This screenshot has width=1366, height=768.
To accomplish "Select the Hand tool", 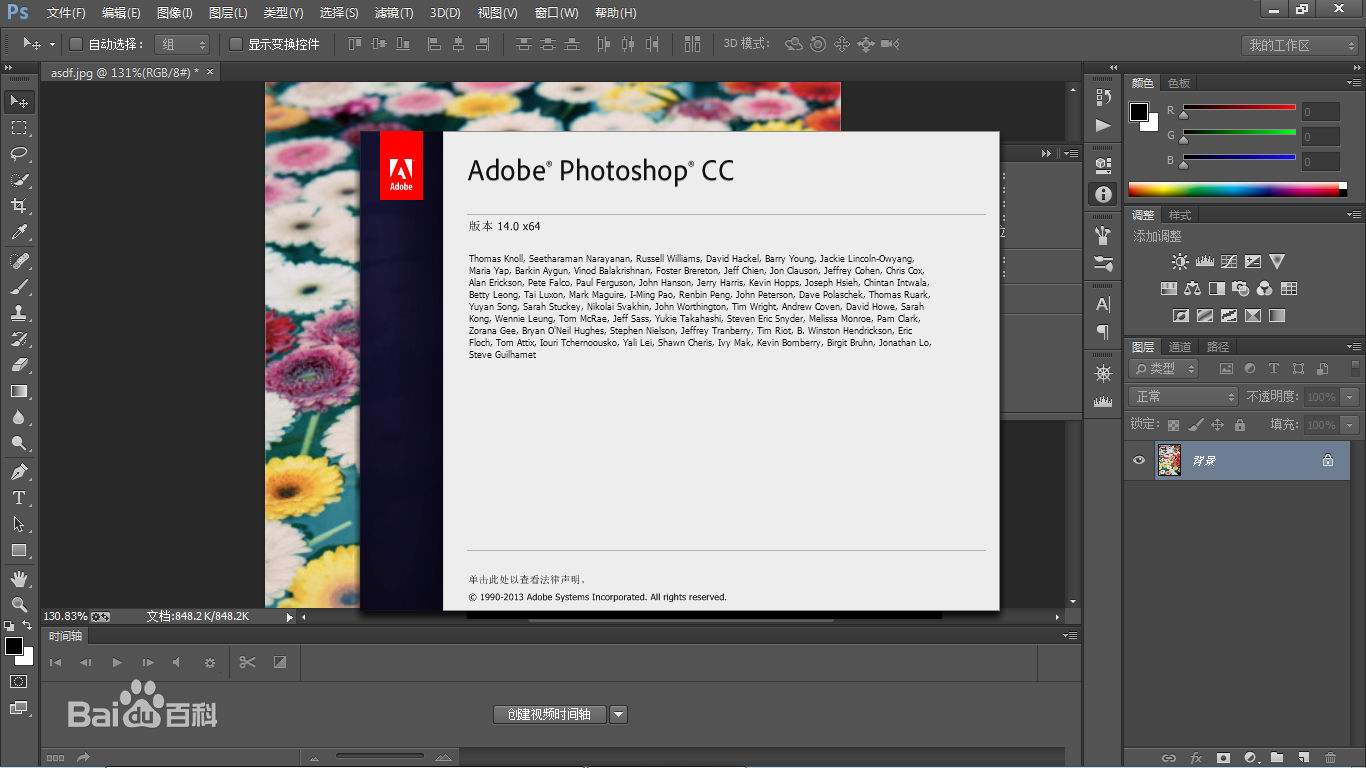I will pyautogui.click(x=19, y=578).
